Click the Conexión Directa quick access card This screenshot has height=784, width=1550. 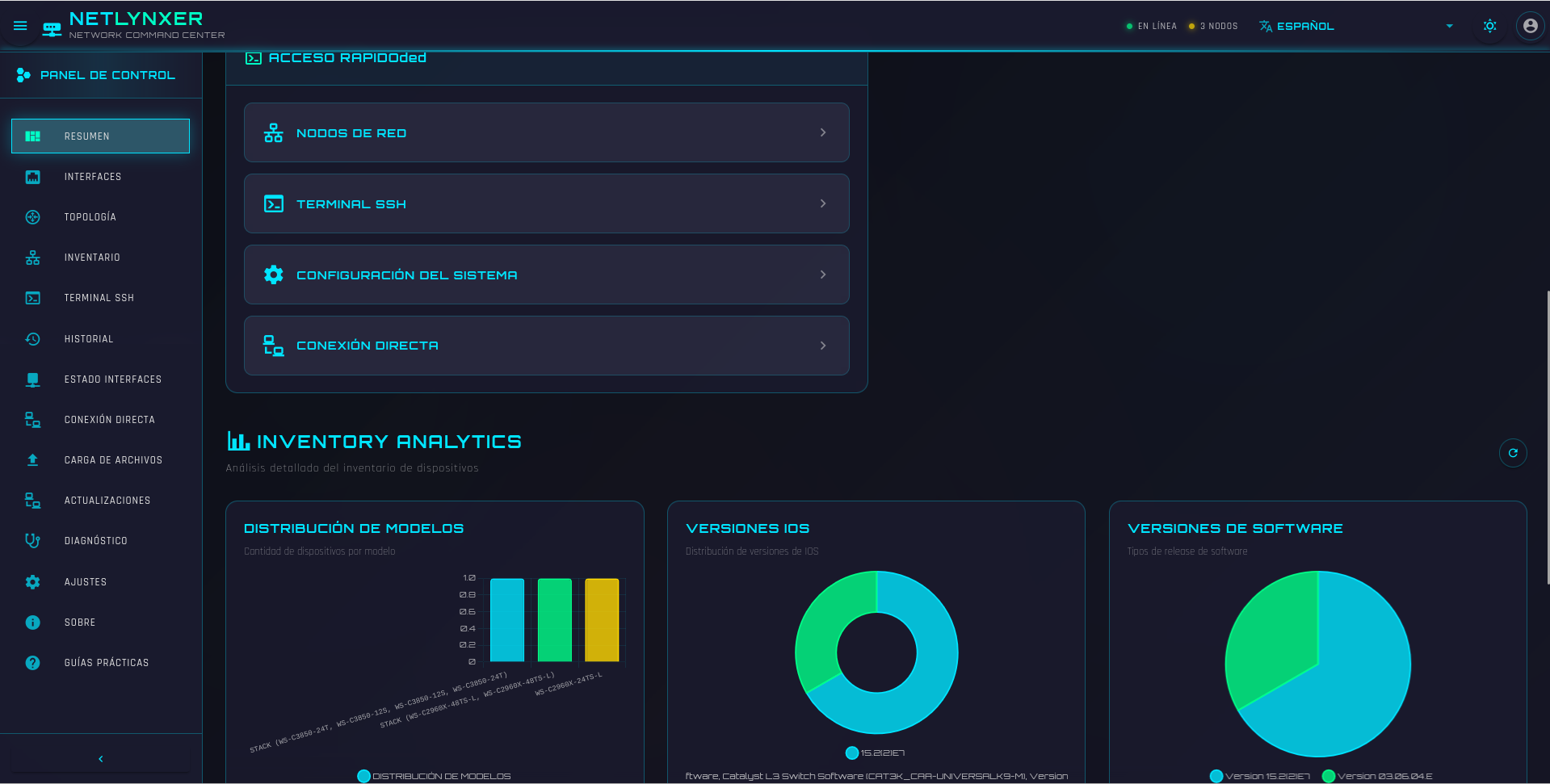pyautogui.click(x=546, y=345)
